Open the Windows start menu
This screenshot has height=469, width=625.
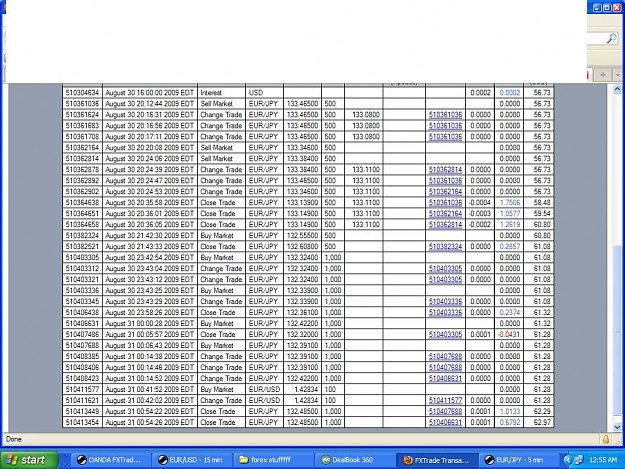29,460
